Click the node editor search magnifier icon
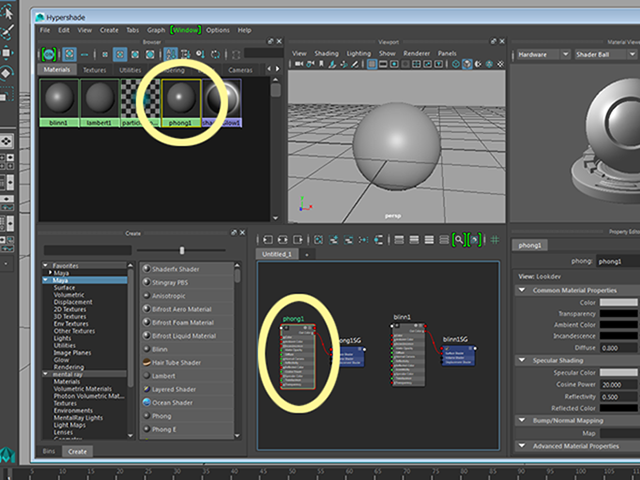Screen dimensions: 640x480 point(459,240)
